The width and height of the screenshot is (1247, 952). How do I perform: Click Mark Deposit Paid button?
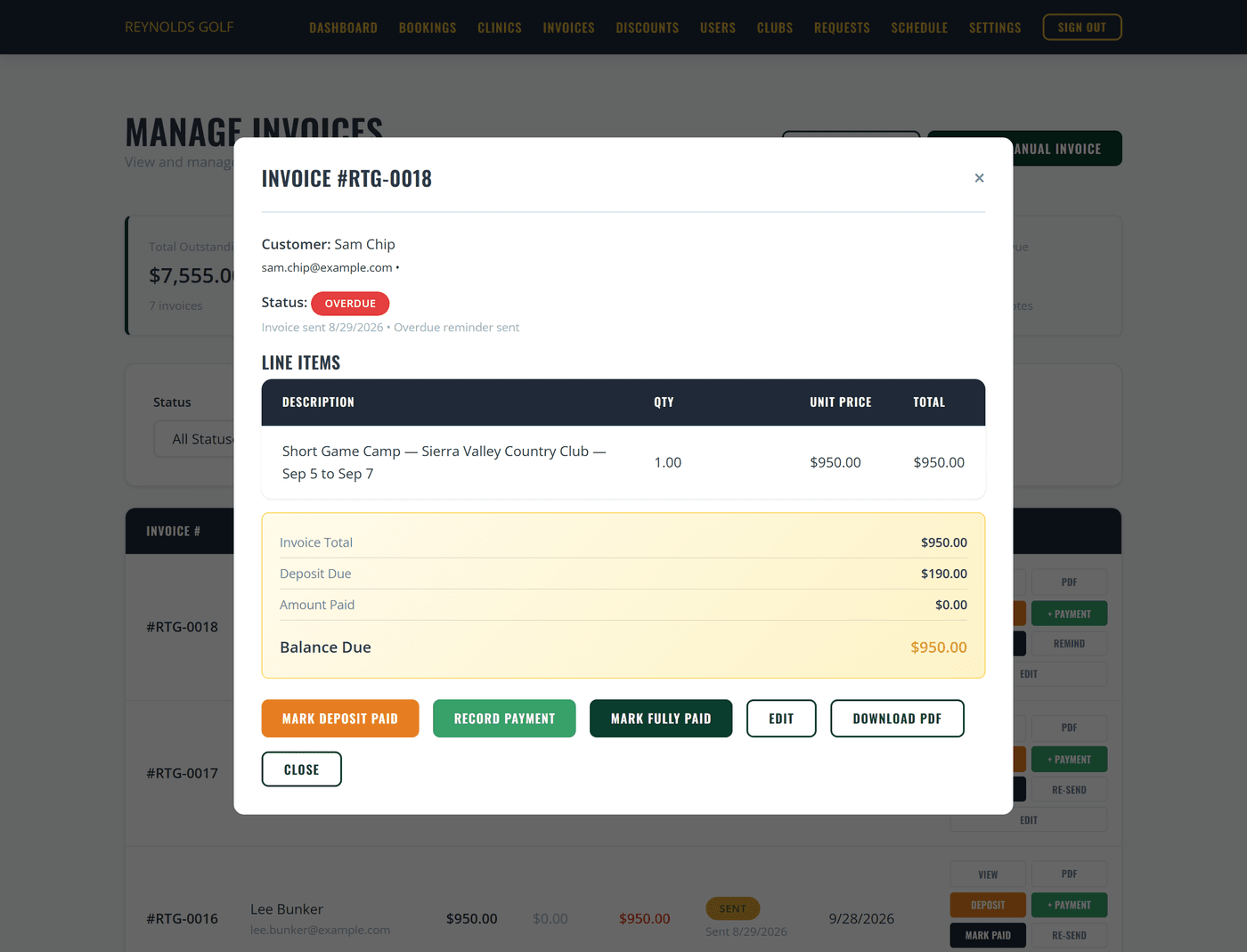(x=340, y=719)
